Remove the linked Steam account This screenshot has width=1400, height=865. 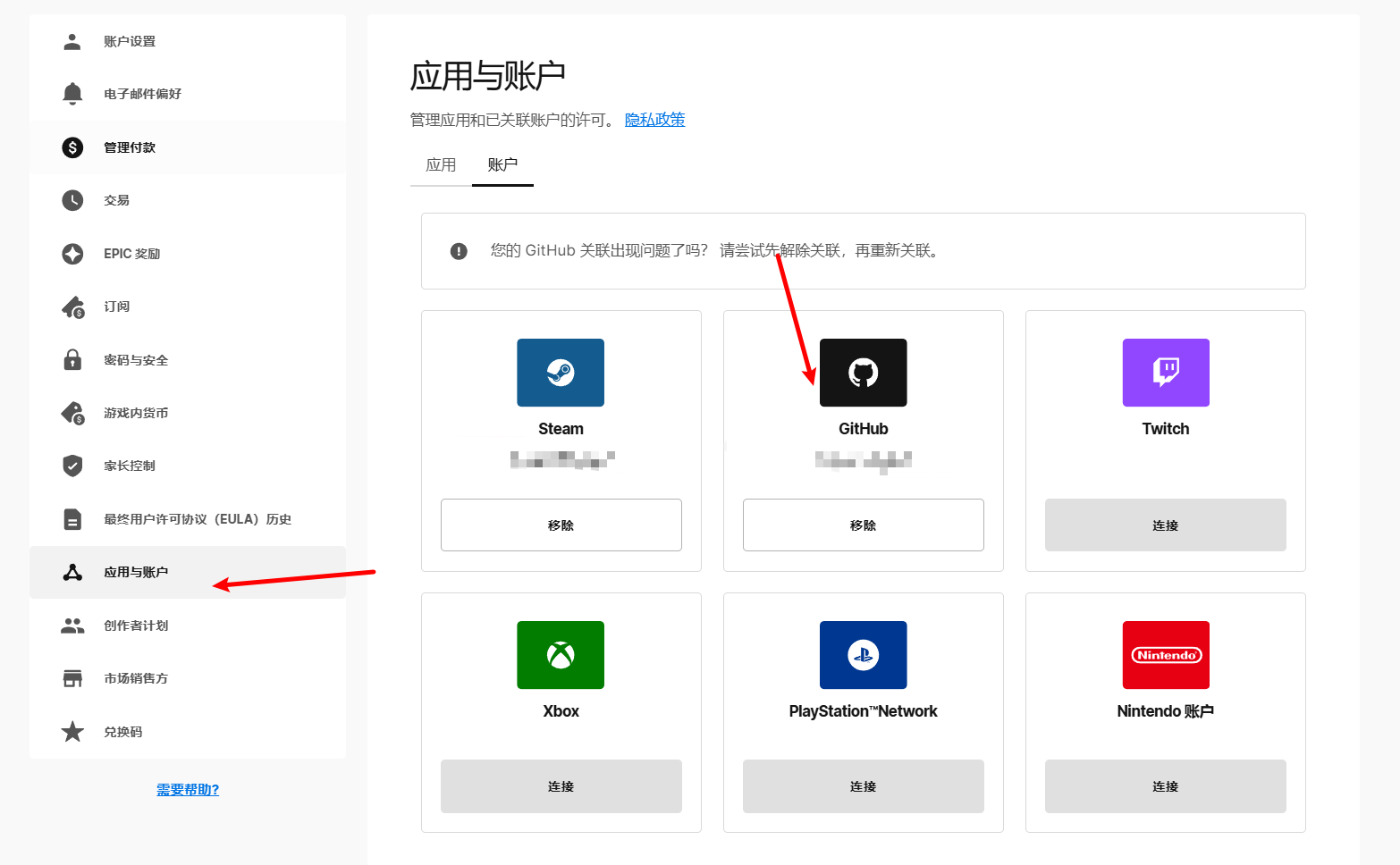[561, 525]
